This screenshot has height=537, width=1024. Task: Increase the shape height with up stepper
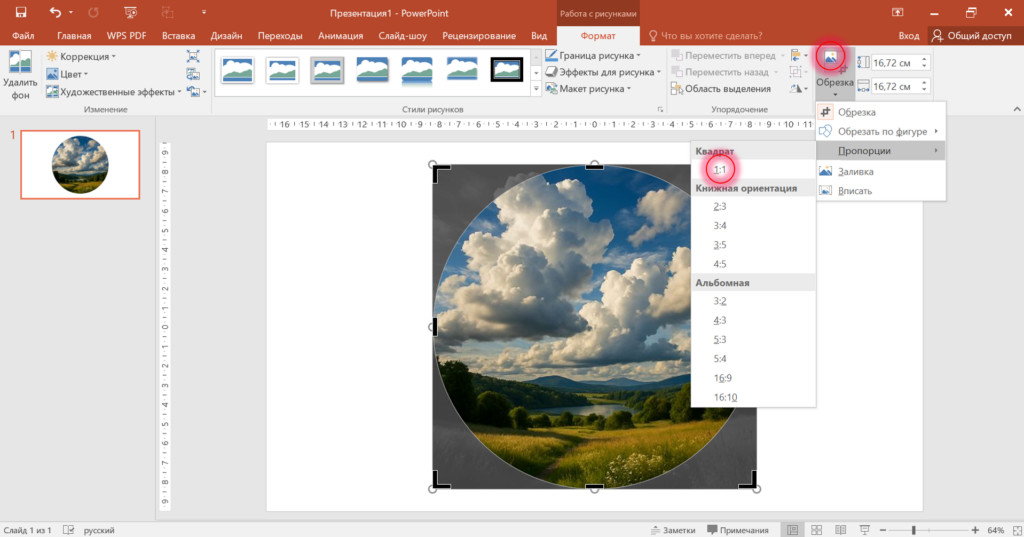pyautogui.click(x=924, y=59)
